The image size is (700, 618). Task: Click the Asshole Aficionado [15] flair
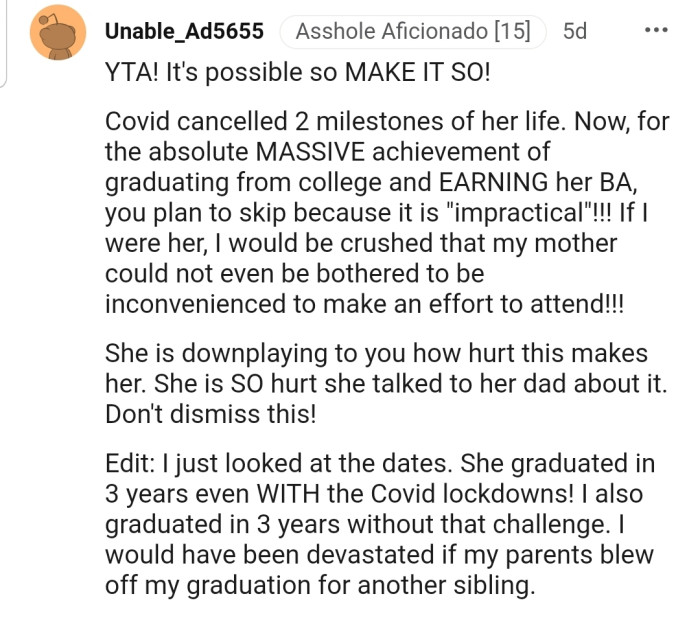pos(412,32)
